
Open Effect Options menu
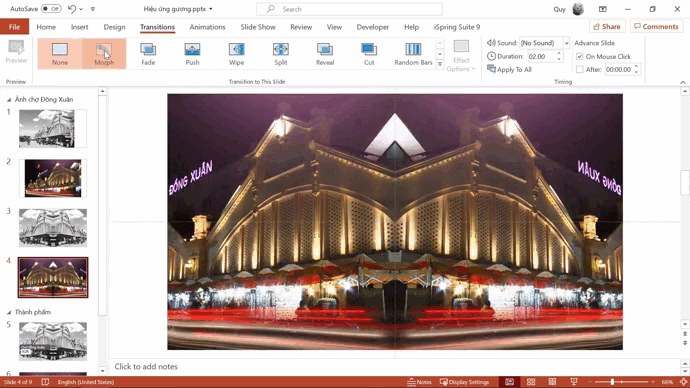(461, 56)
